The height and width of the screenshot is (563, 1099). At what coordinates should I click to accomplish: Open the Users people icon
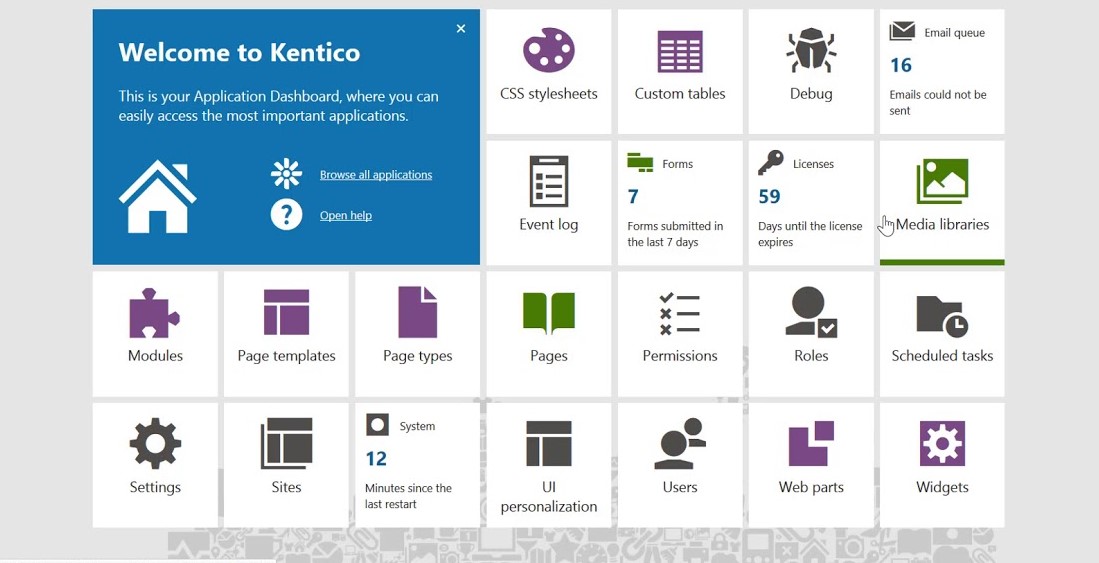pos(680,443)
